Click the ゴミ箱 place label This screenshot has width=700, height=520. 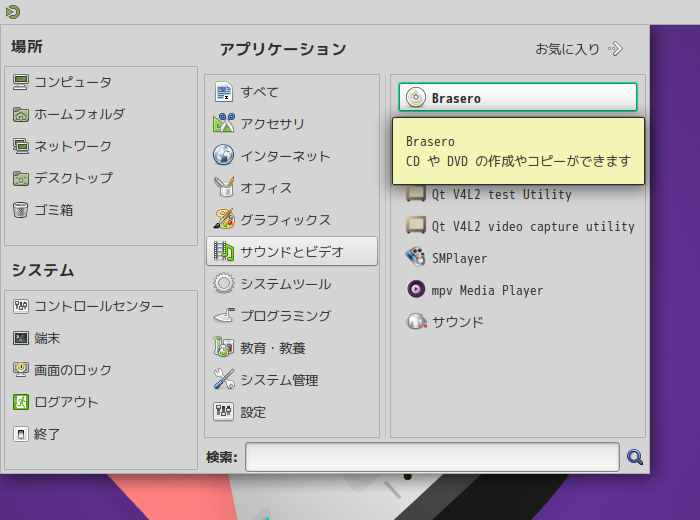point(54,210)
